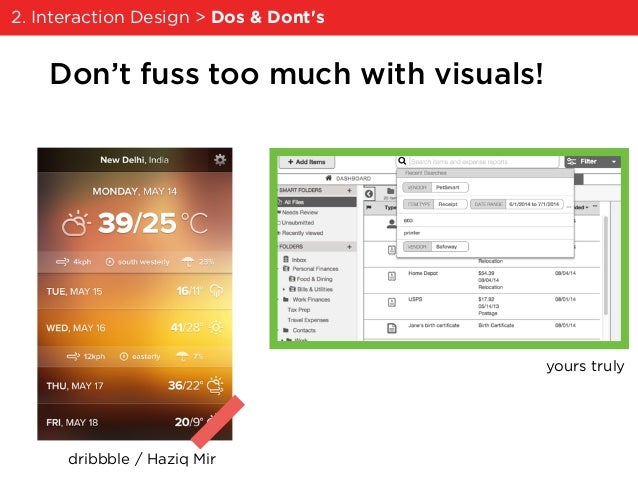Tap sun icon on WED, MAY 16 row
The width and height of the screenshot is (638, 479).
point(216,327)
